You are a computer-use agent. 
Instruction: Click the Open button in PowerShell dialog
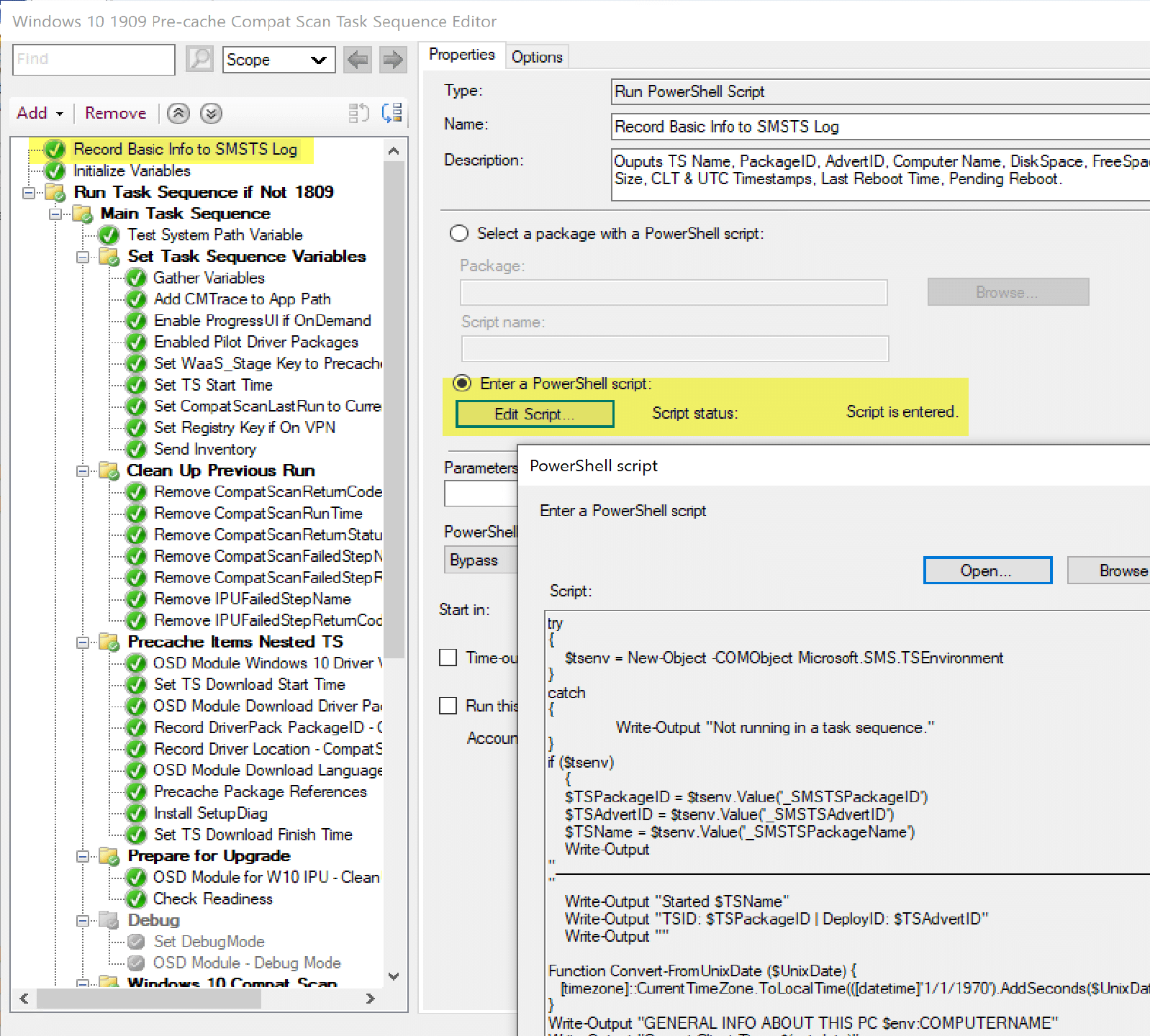[x=987, y=571]
